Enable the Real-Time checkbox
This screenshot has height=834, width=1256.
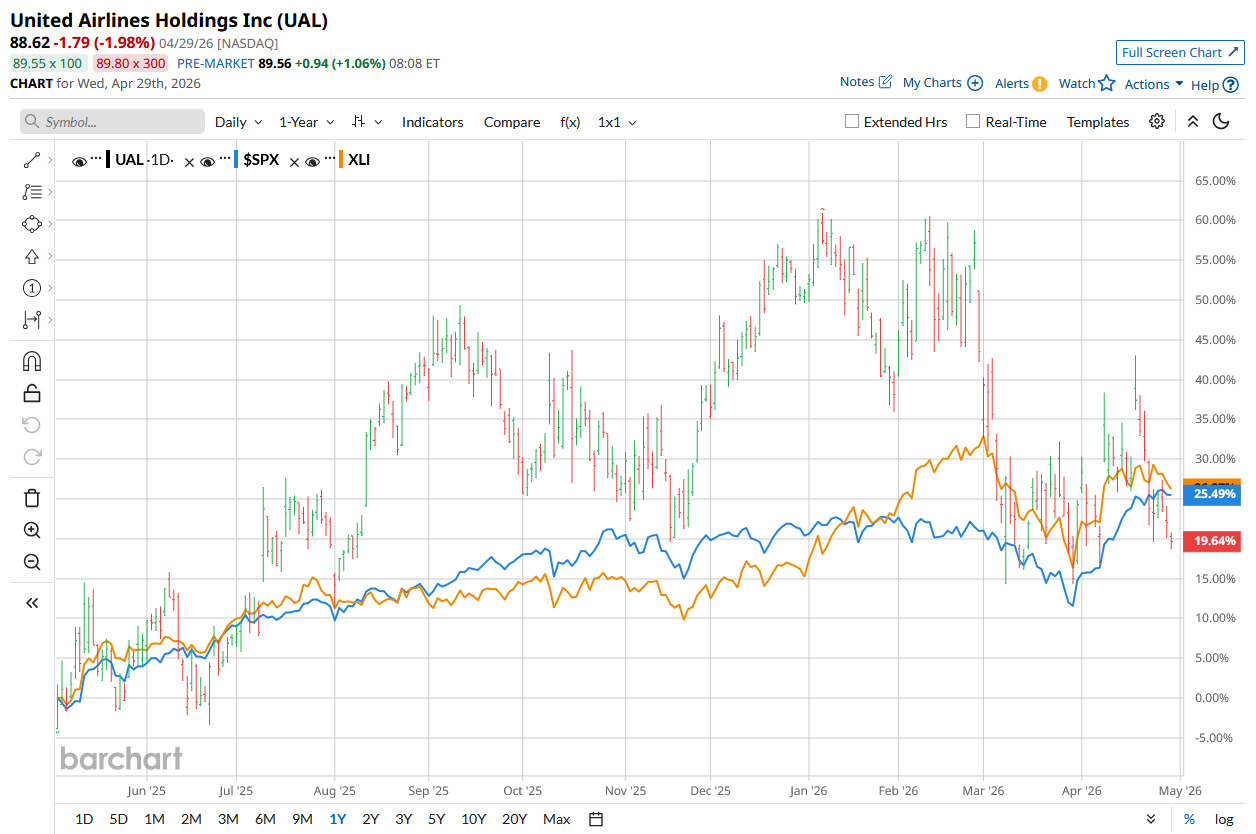click(973, 122)
